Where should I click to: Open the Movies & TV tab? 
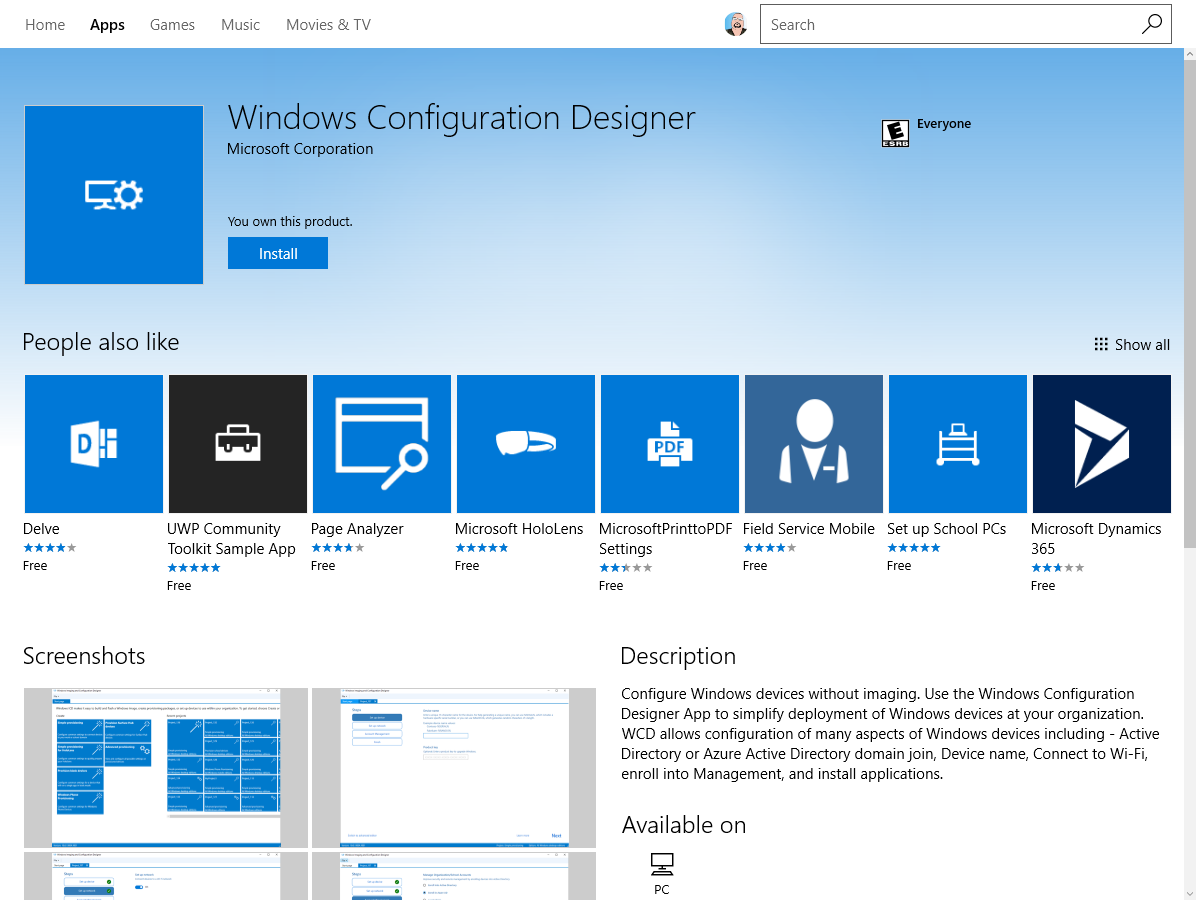tap(329, 24)
